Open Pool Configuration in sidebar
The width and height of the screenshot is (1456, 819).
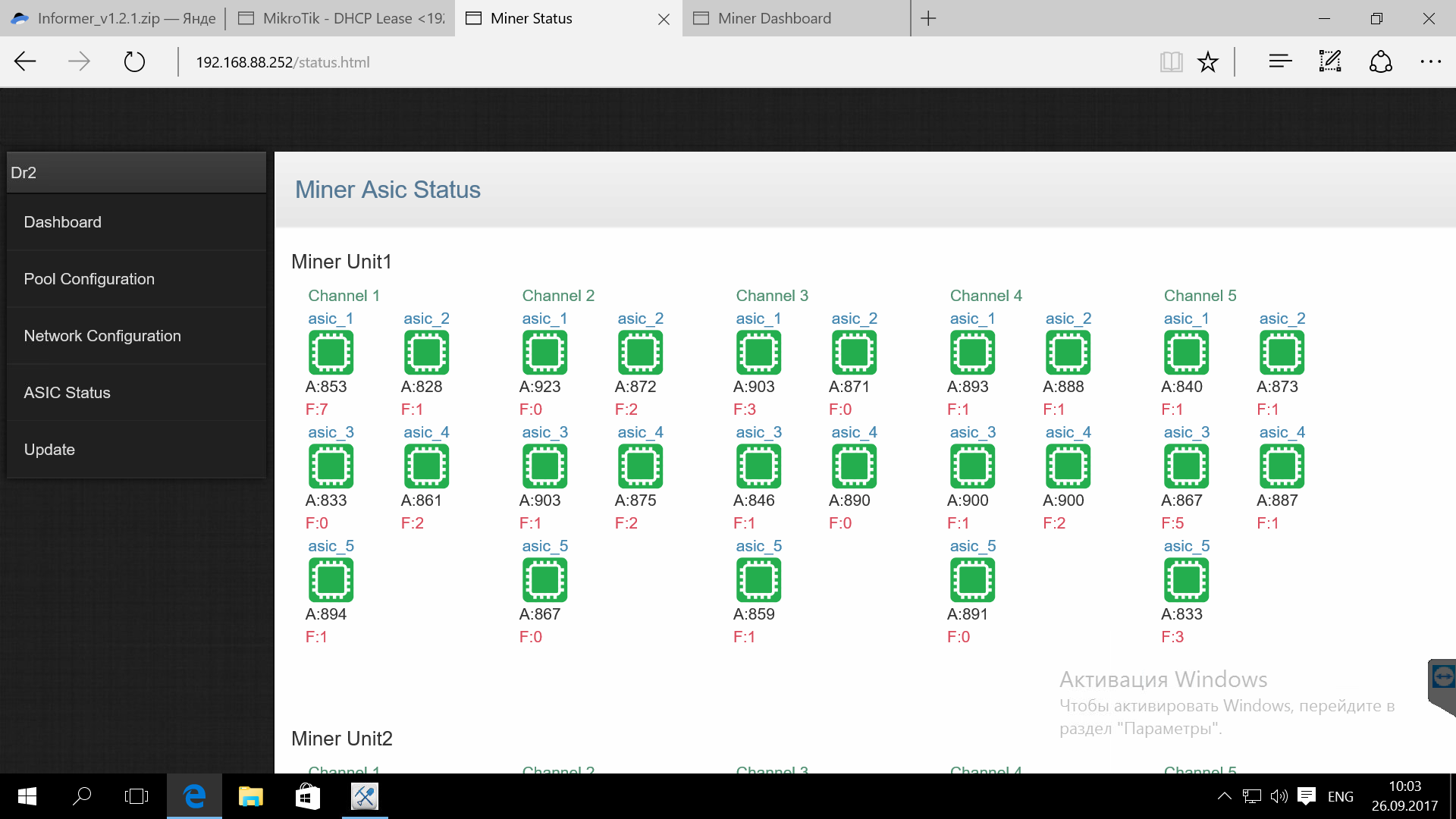click(89, 279)
